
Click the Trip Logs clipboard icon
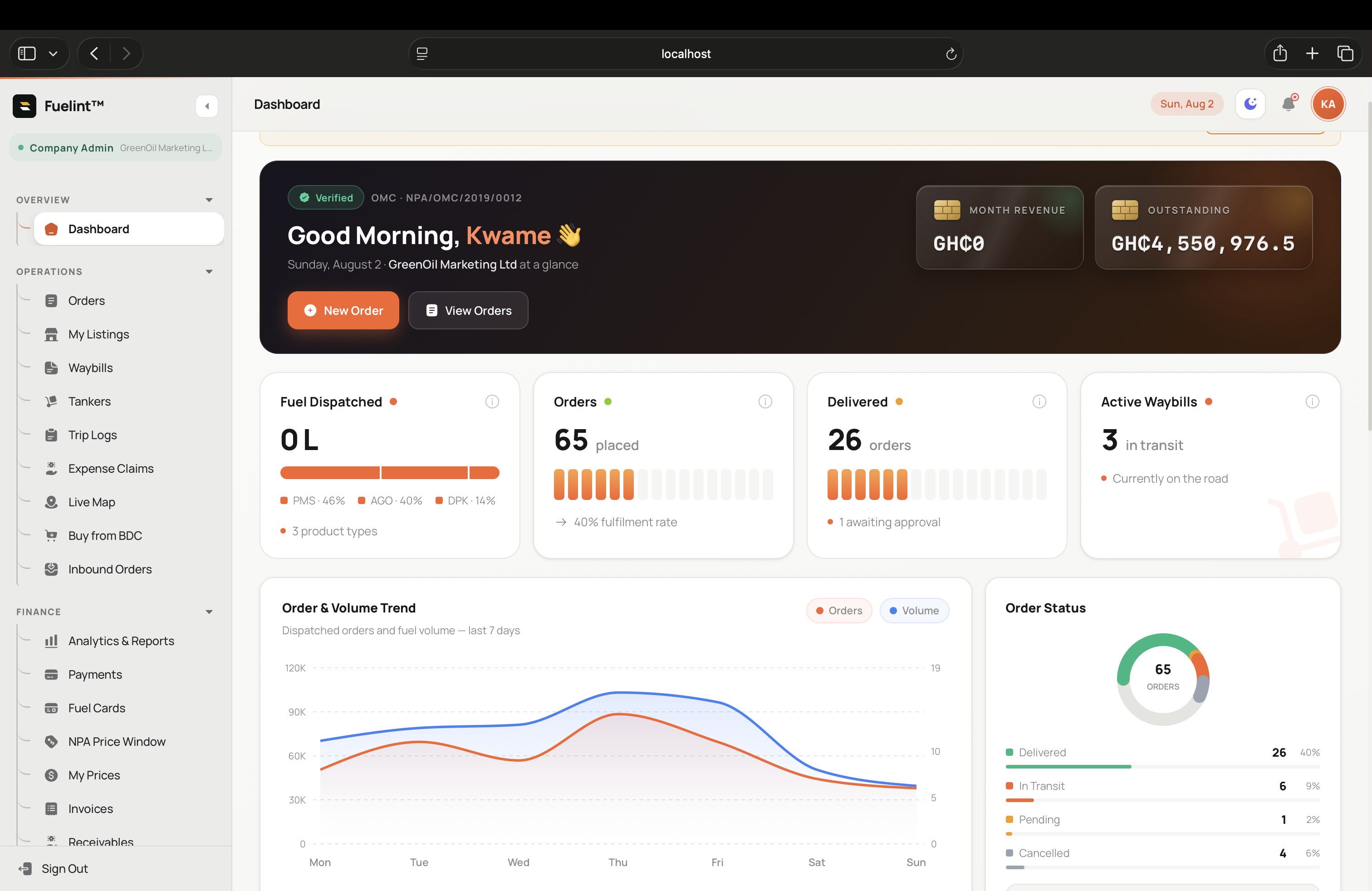[x=51, y=435]
